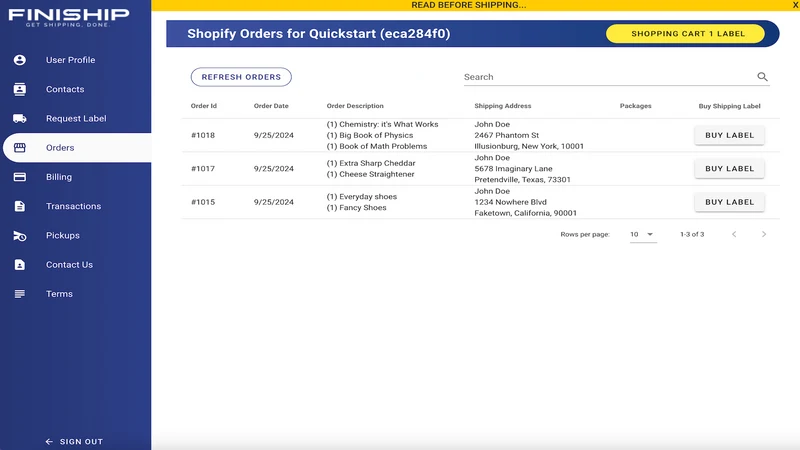Click the Shipping Address column header
The height and width of the screenshot is (450, 800).
tap(503, 106)
